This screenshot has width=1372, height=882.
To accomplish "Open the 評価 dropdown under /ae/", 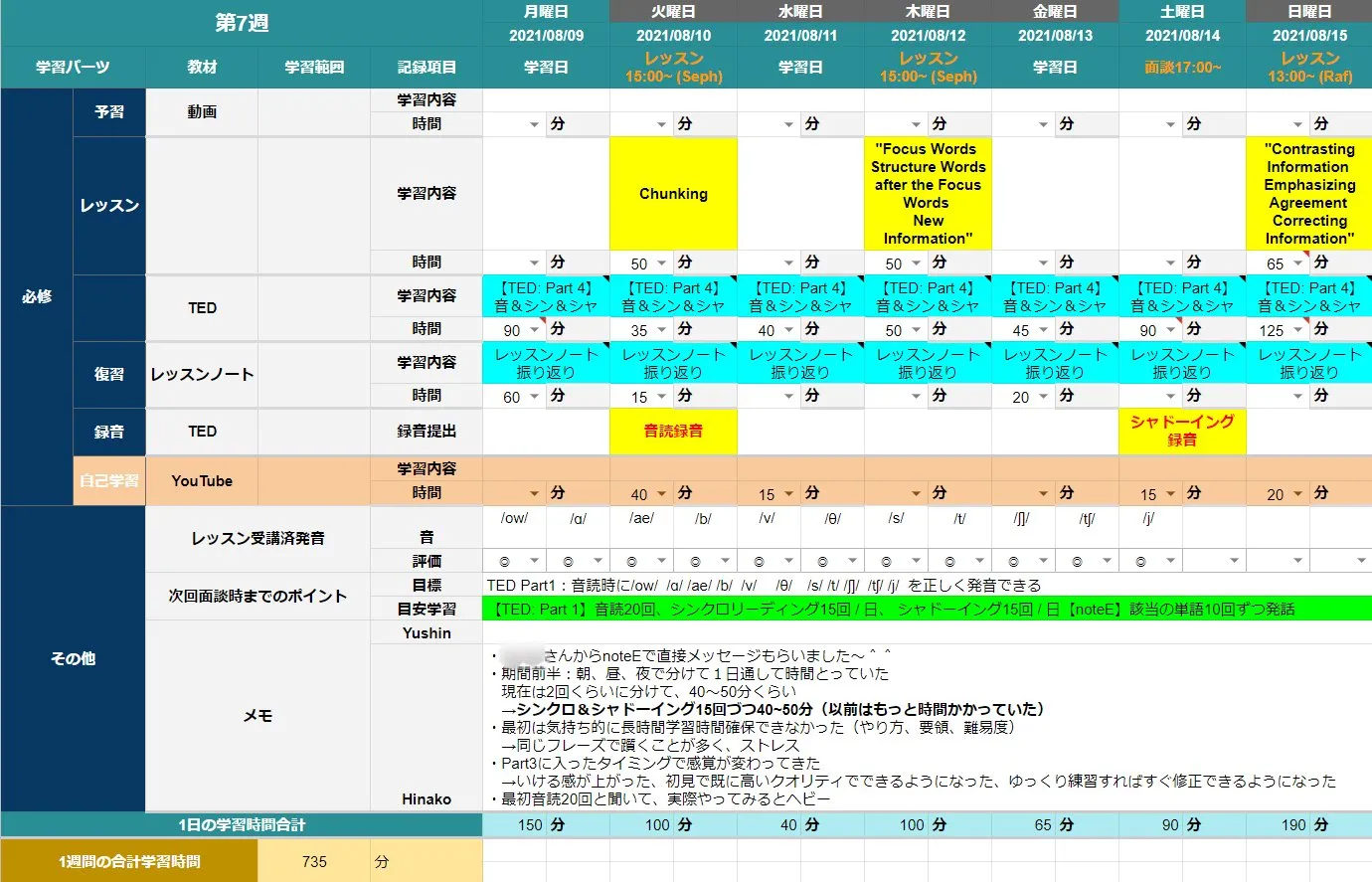I will [662, 561].
